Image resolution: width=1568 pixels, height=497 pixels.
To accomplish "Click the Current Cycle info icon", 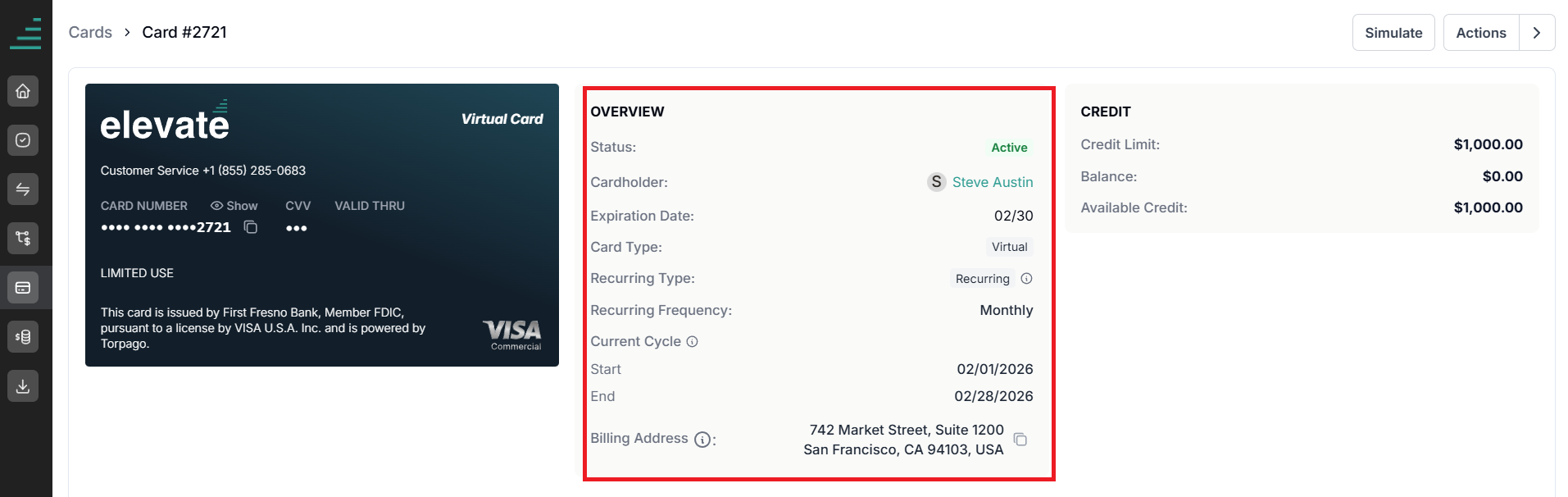I will click(x=692, y=342).
